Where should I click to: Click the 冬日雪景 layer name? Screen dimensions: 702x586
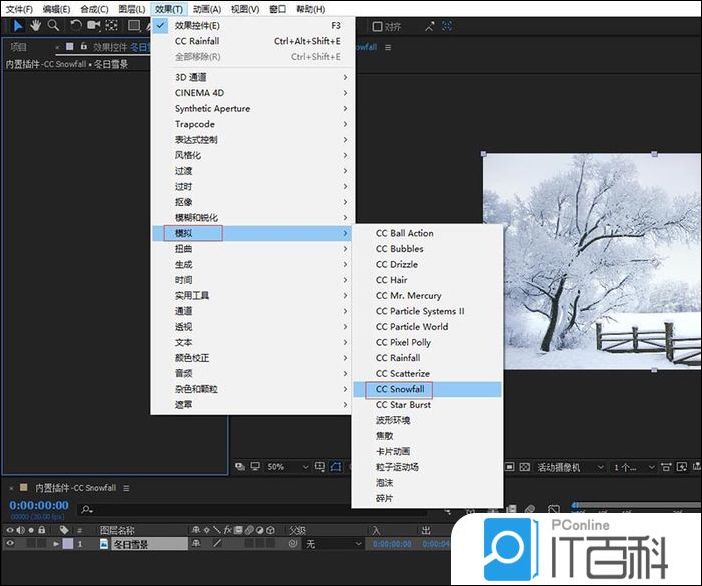pyautogui.click(x=130, y=544)
